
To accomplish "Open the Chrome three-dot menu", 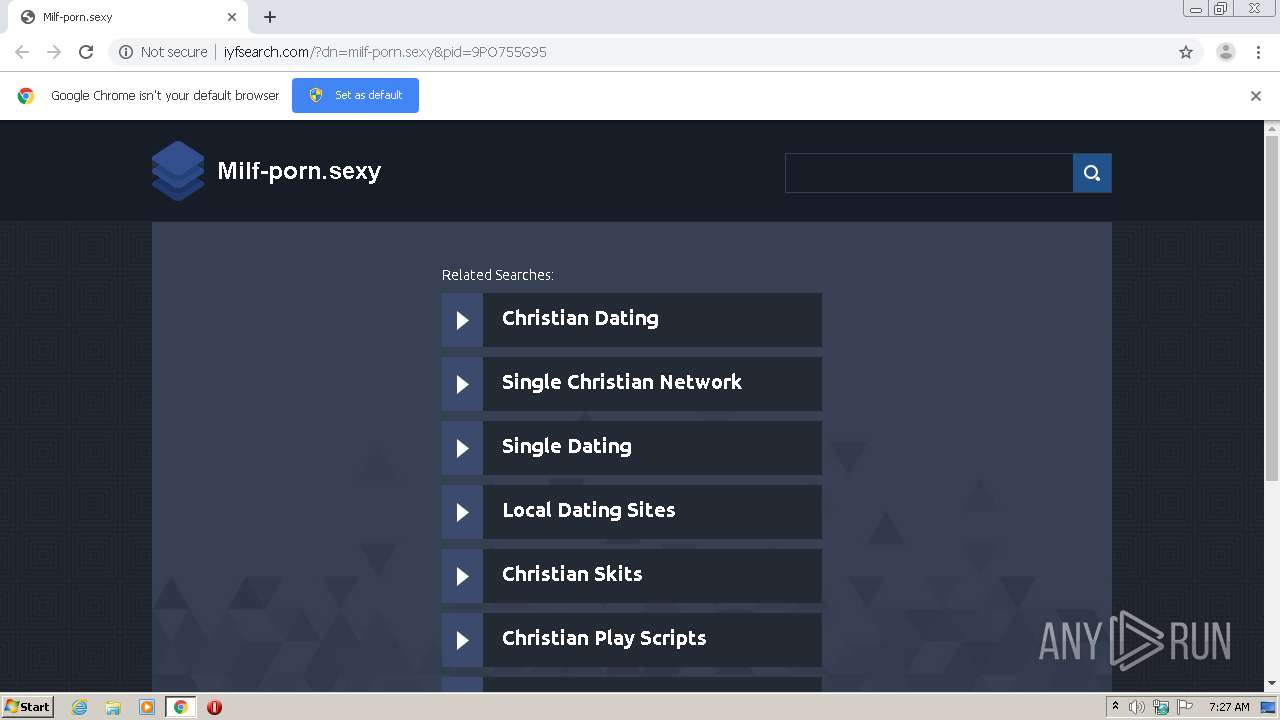I will pos(1259,52).
